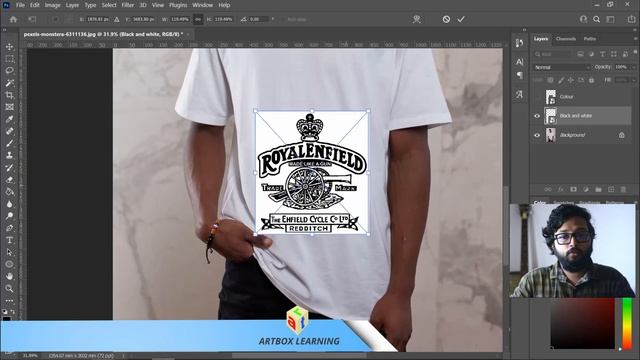The width and height of the screenshot is (640, 360).
Task: Select the Frame tool
Action: tap(9, 107)
